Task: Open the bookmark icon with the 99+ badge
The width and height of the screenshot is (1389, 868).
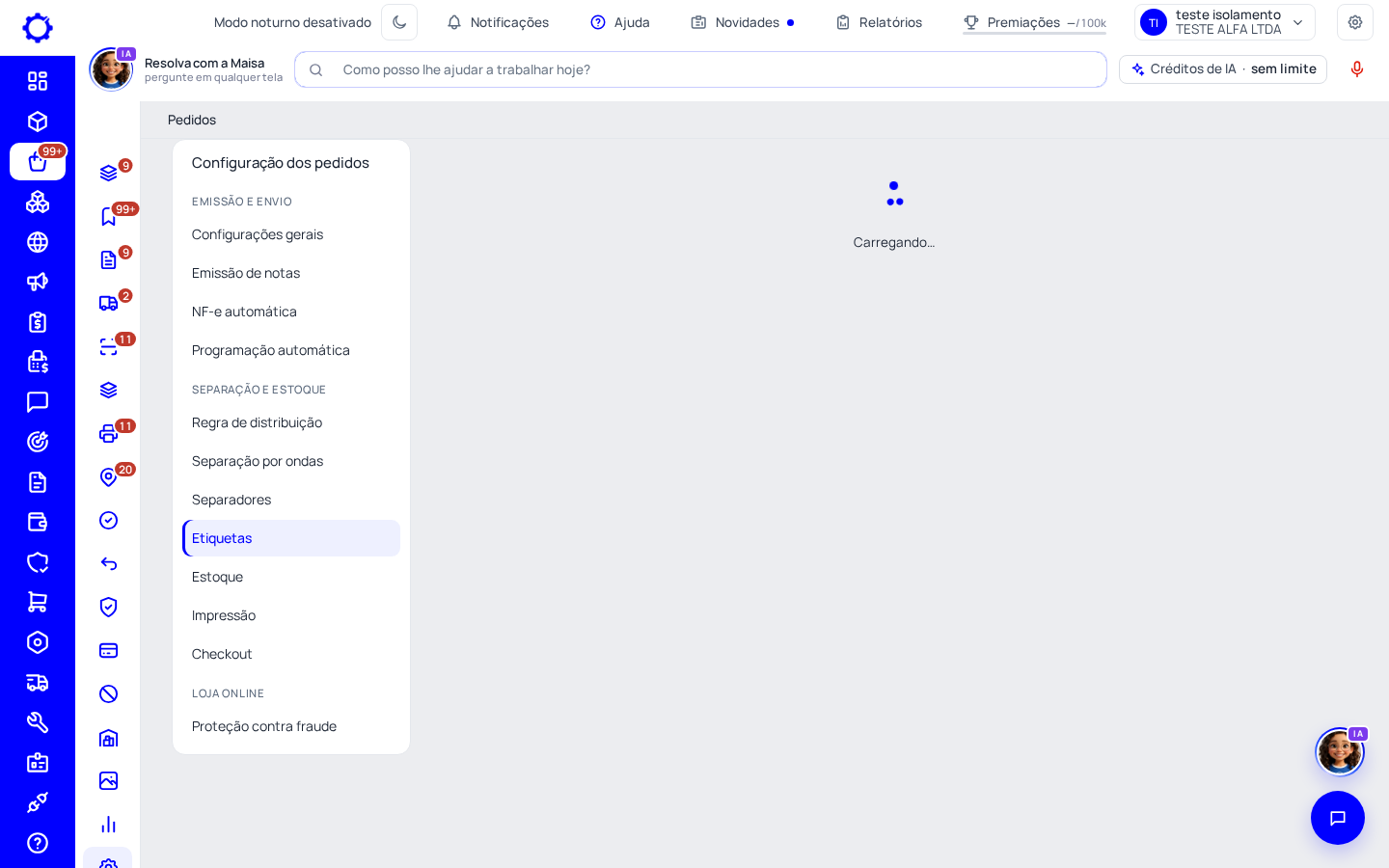Action: pos(109,216)
